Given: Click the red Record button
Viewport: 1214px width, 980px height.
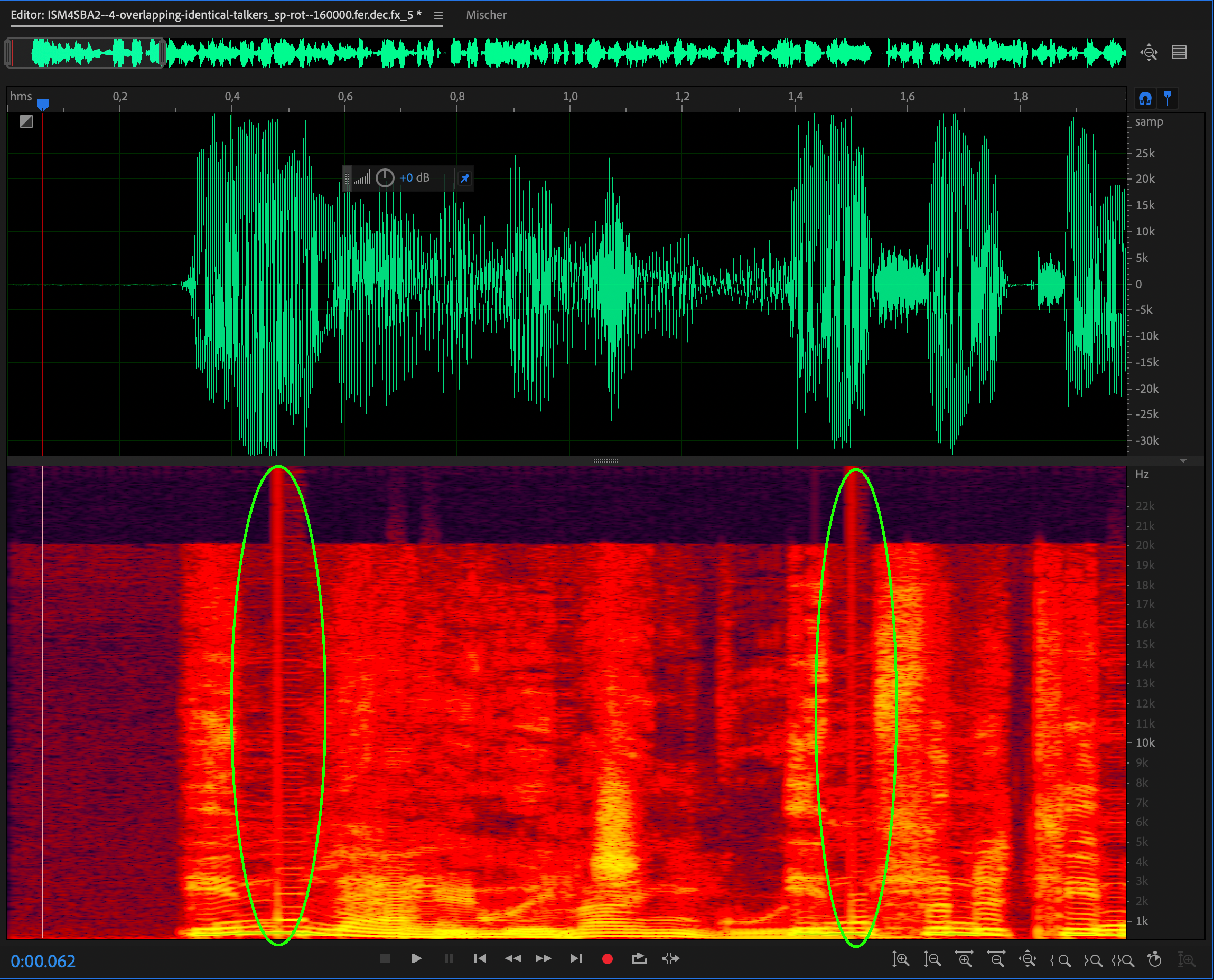Looking at the screenshot, I should [x=608, y=958].
